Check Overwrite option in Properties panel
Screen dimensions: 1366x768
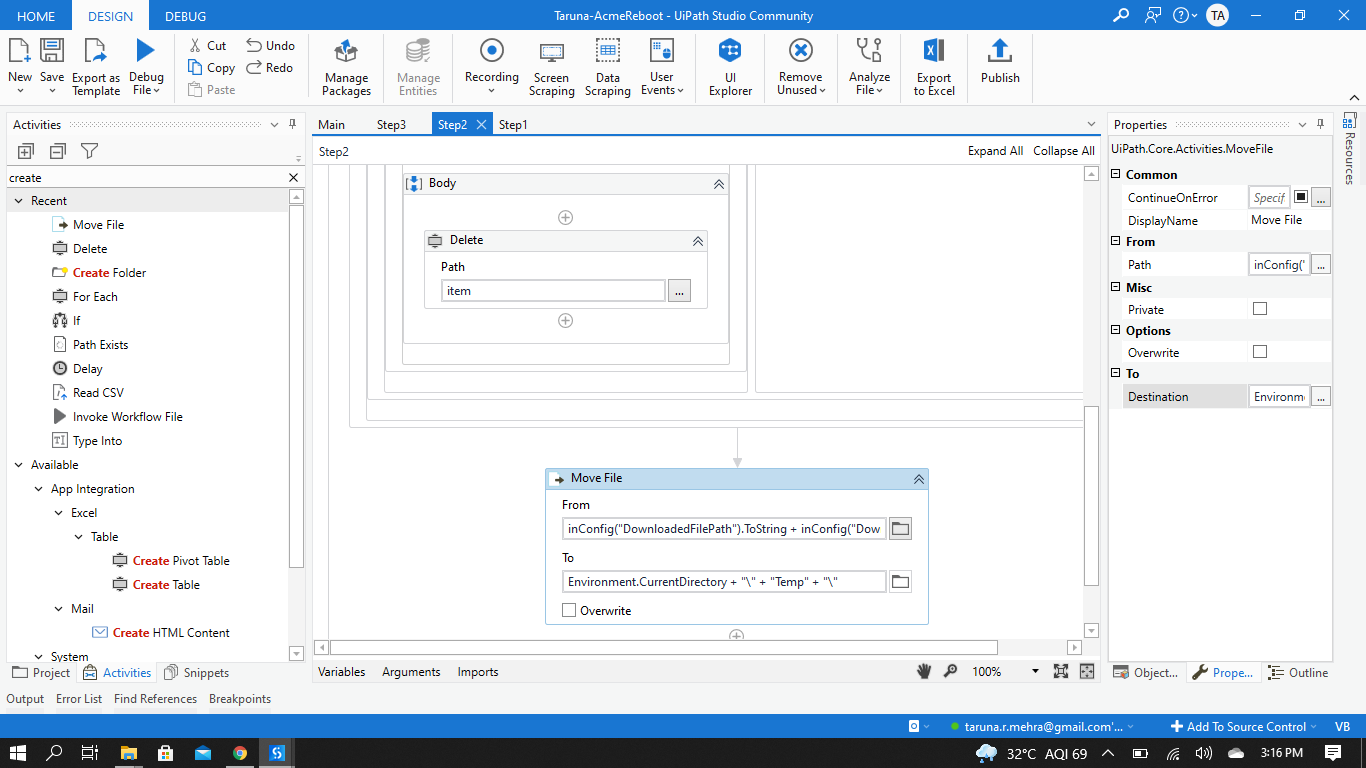click(x=1260, y=352)
